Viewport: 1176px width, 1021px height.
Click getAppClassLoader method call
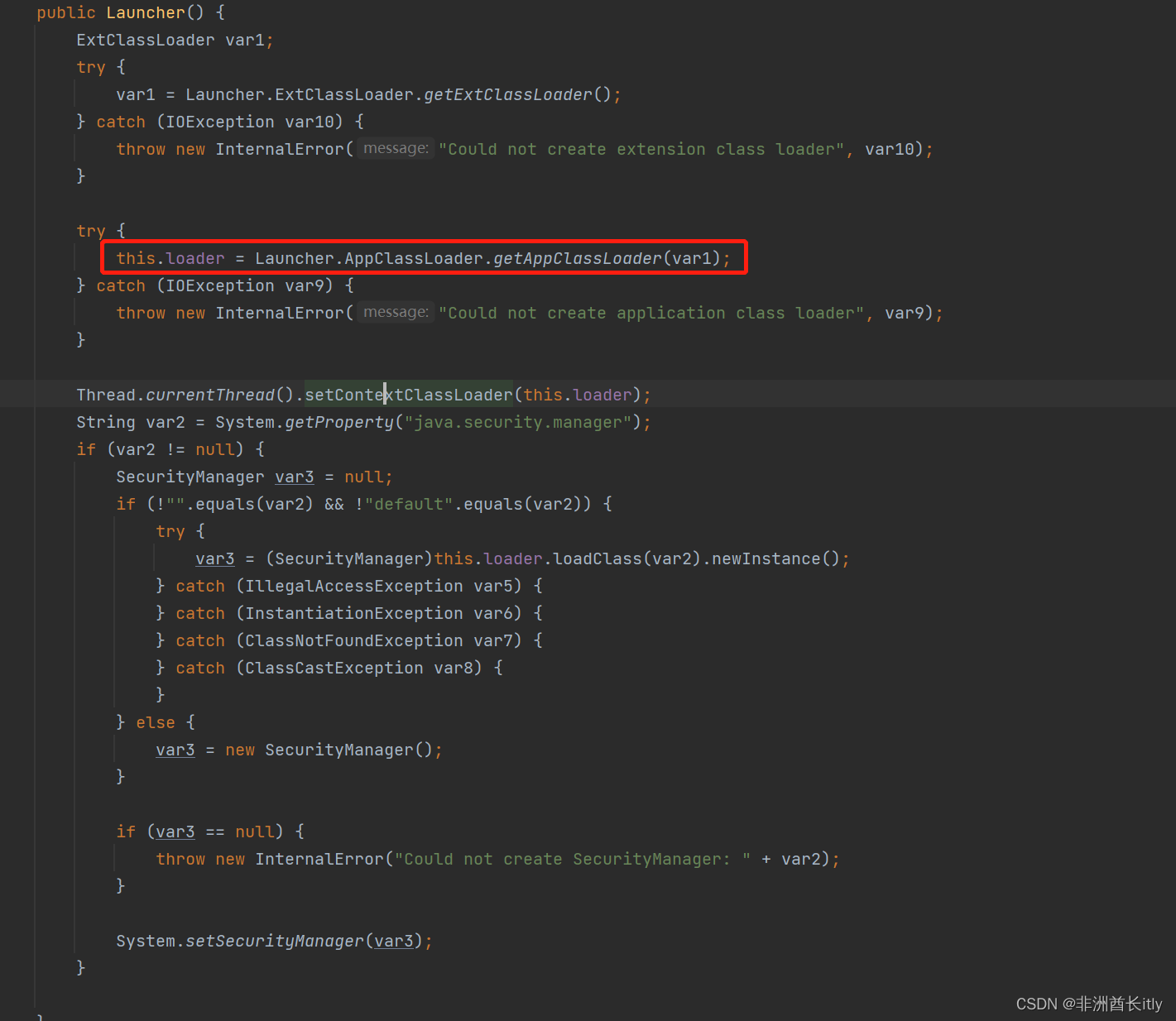click(578, 258)
